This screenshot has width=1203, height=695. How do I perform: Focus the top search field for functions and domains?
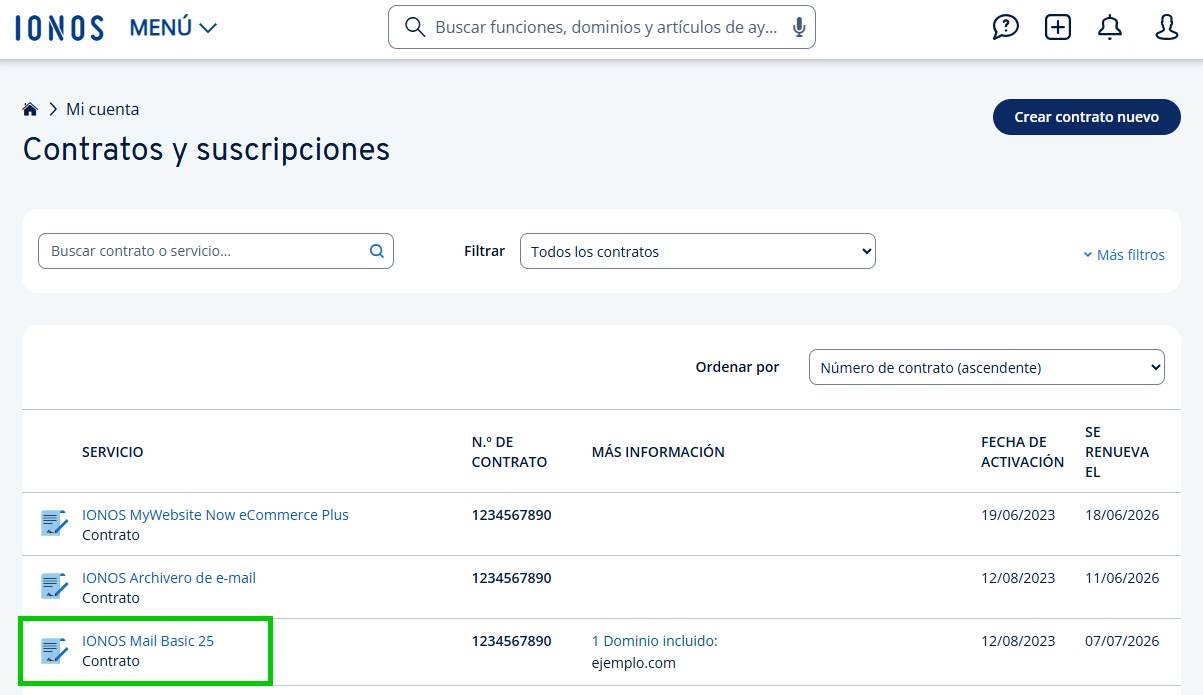tap(602, 27)
